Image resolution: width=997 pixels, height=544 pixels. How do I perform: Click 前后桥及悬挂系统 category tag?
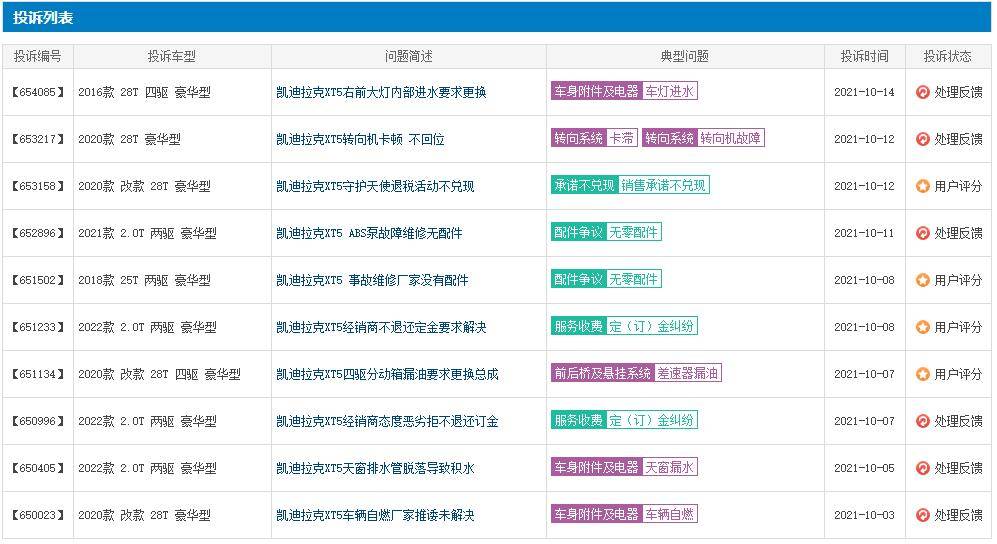click(x=603, y=374)
